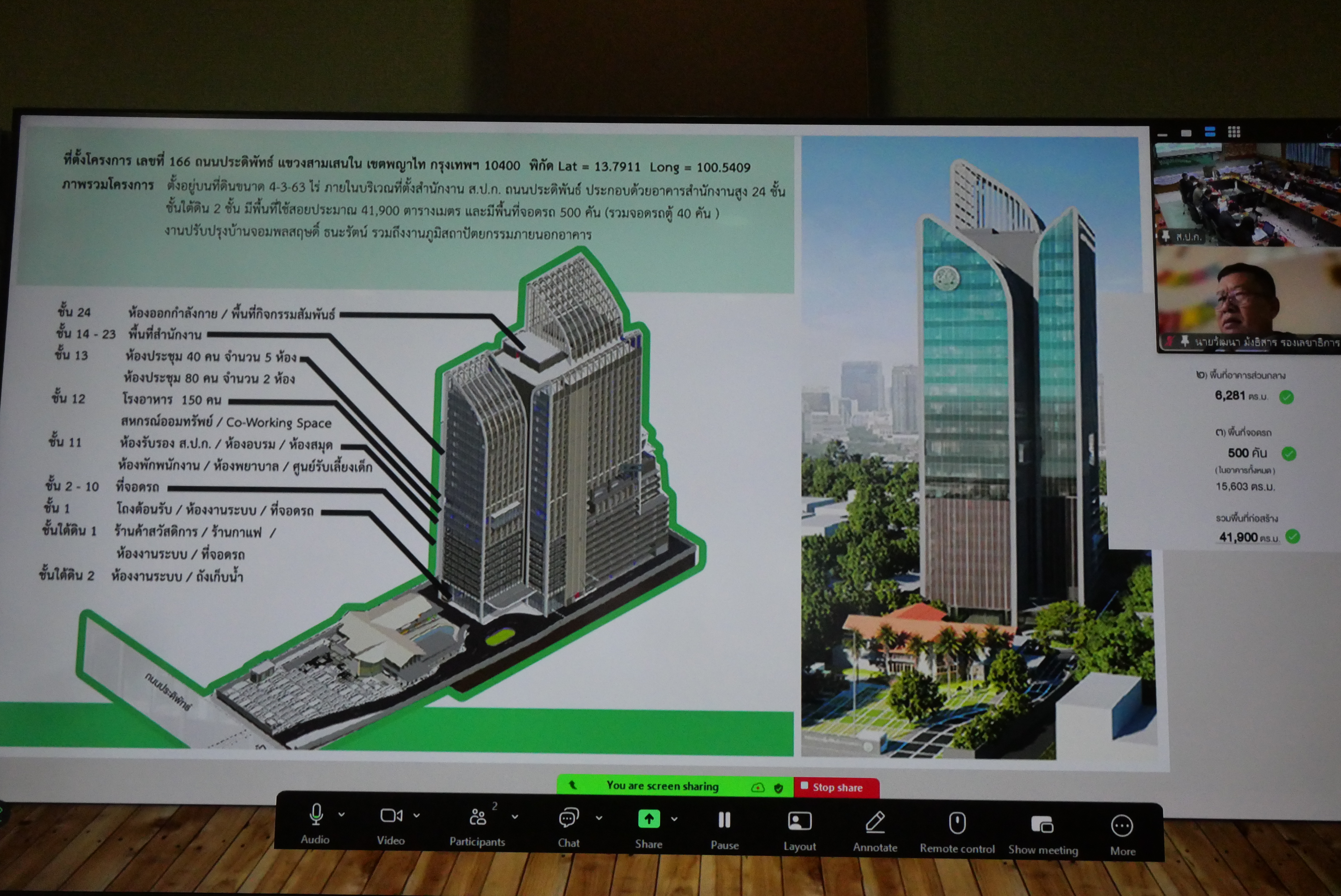The image size is (1341, 896).
Task: Click the "Long = 100.5409" coordinate text
Action: click(700, 167)
